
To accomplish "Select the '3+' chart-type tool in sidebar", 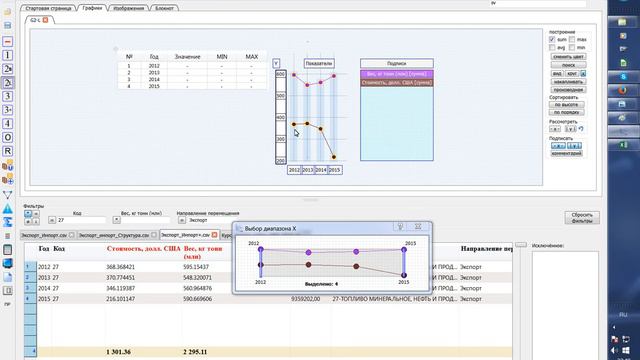I will [7, 110].
